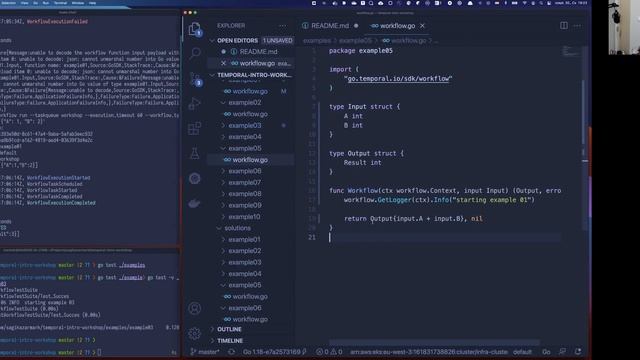Open the Source Control view icon
The image size is (640, 360).
click(x=195, y=79)
